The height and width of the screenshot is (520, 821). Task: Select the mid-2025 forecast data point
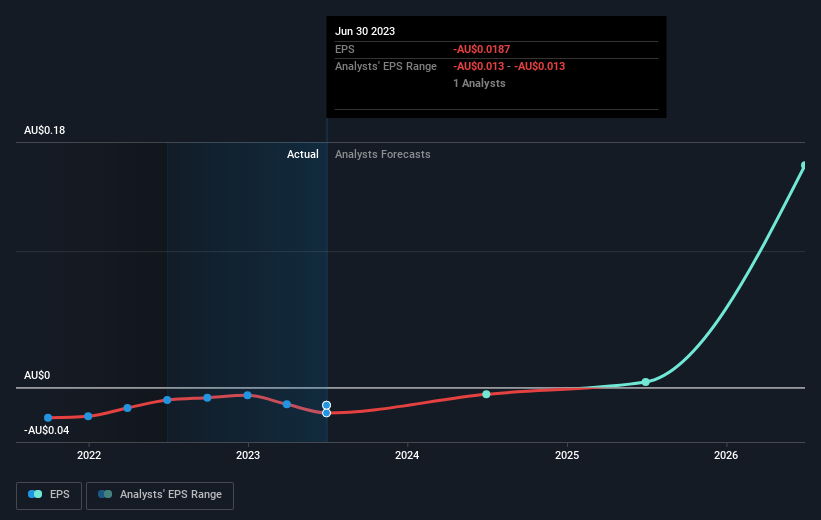(646, 382)
